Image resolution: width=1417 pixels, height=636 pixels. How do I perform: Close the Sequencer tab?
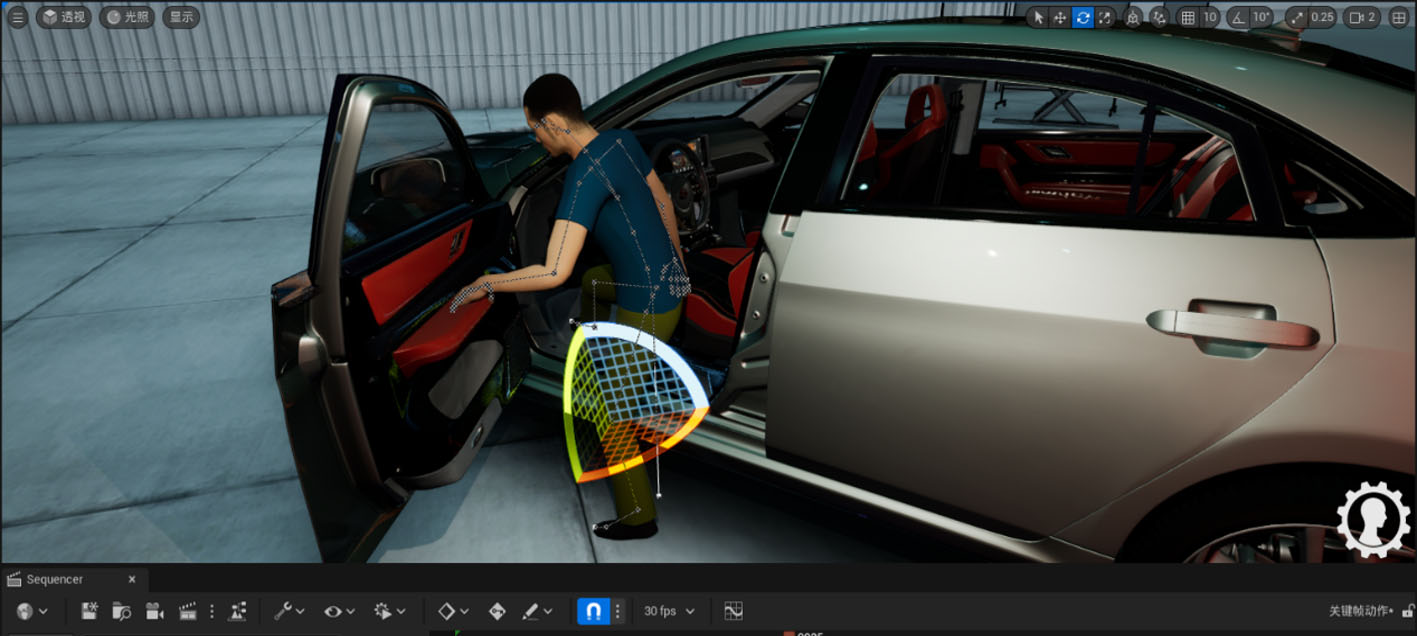pos(131,579)
